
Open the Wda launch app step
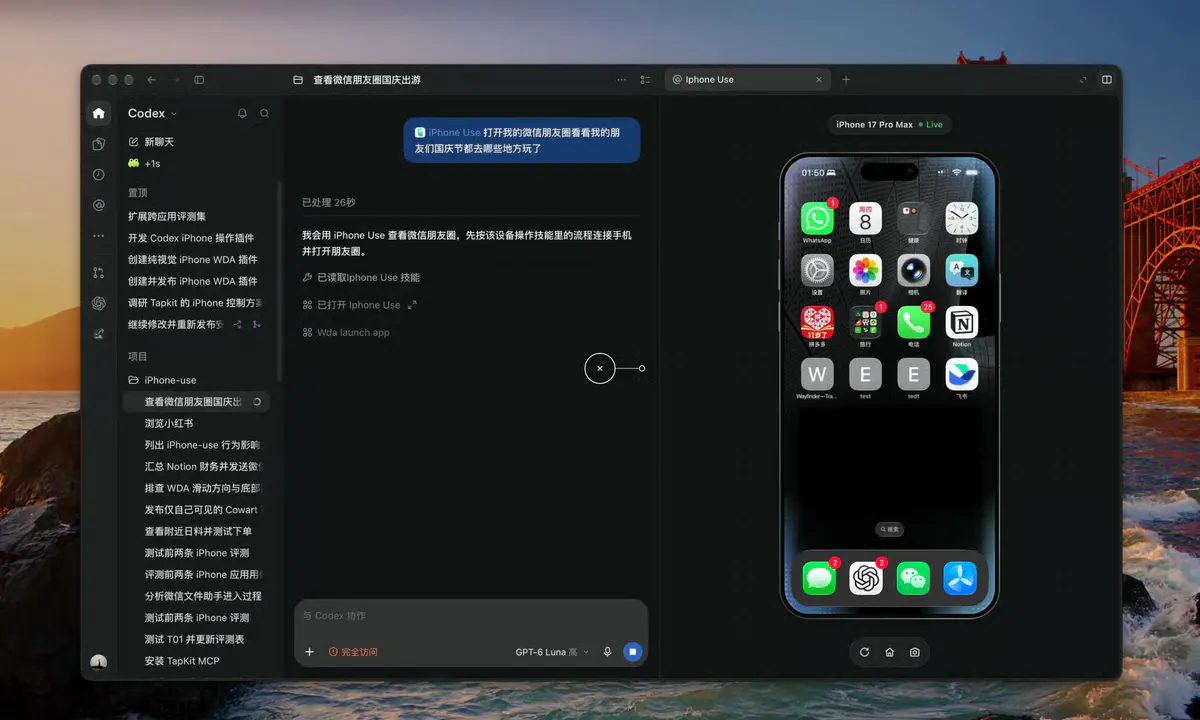pyautogui.click(x=346, y=333)
